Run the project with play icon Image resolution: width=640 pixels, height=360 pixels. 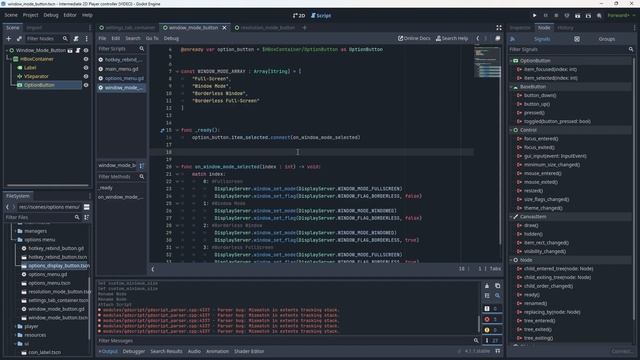(x=534, y=16)
